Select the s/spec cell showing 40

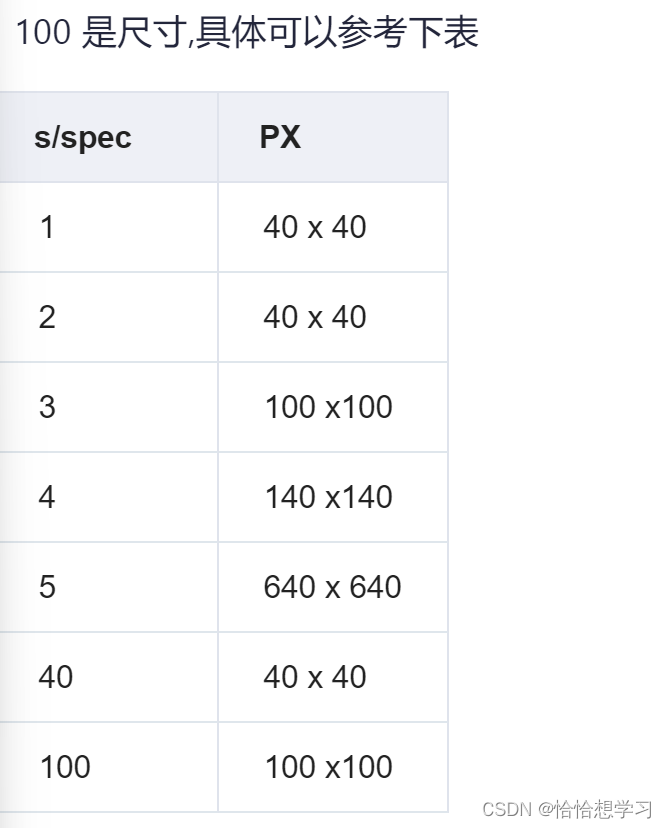pyautogui.click(x=108, y=677)
